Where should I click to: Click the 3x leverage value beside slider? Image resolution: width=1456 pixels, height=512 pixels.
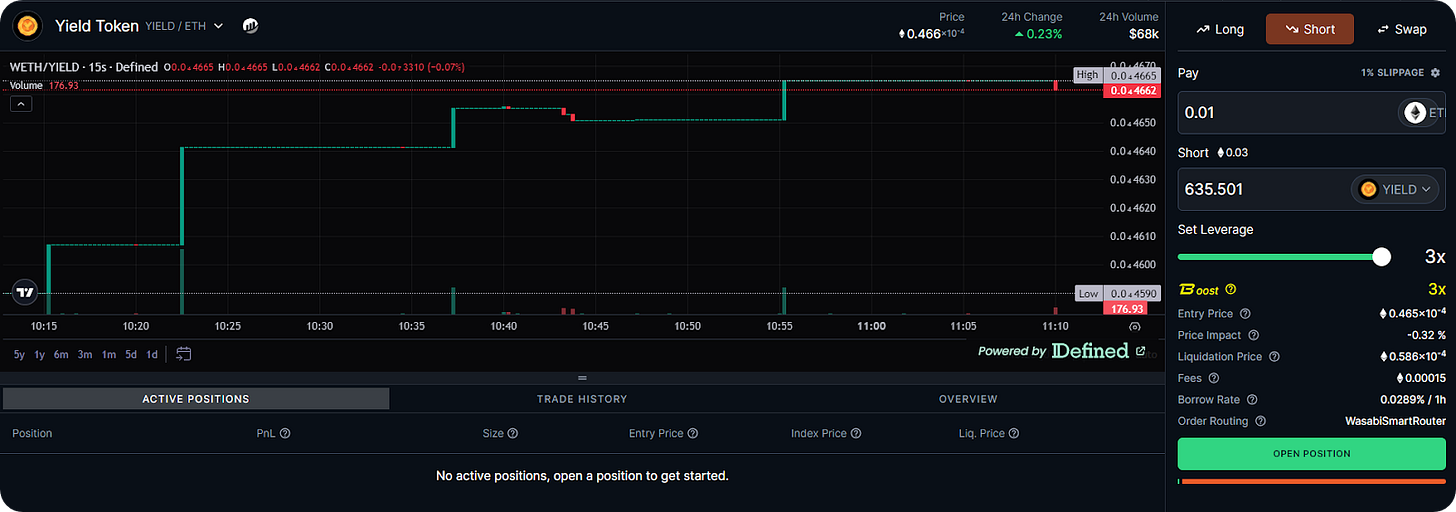coord(1435,257)
